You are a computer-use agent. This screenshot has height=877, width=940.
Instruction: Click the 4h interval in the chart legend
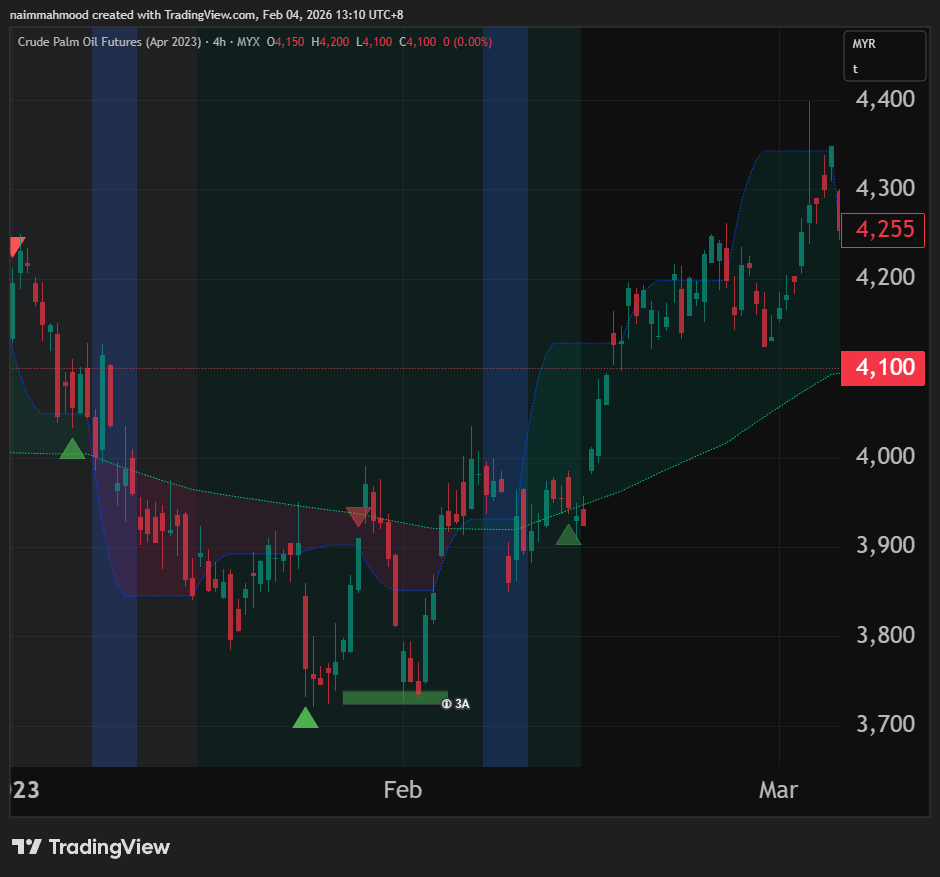point(219,42)
